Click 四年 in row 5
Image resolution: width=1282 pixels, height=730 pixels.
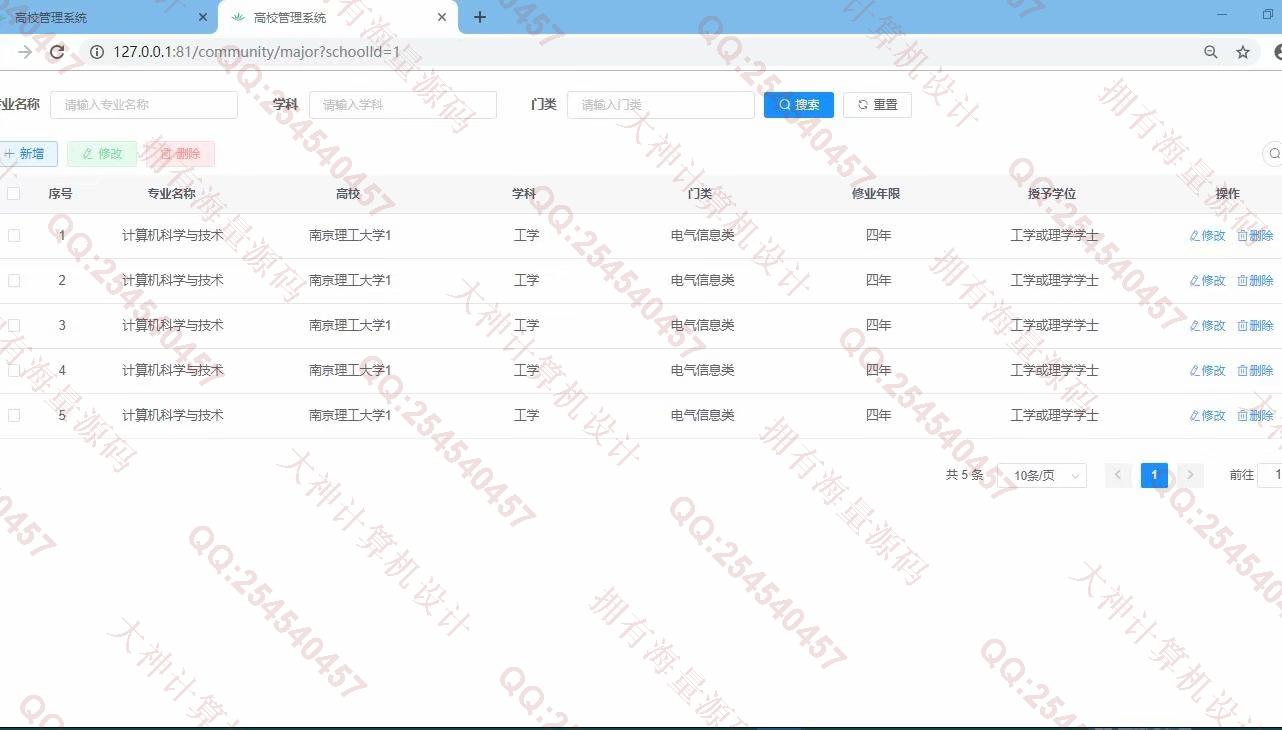pos(879,416)
